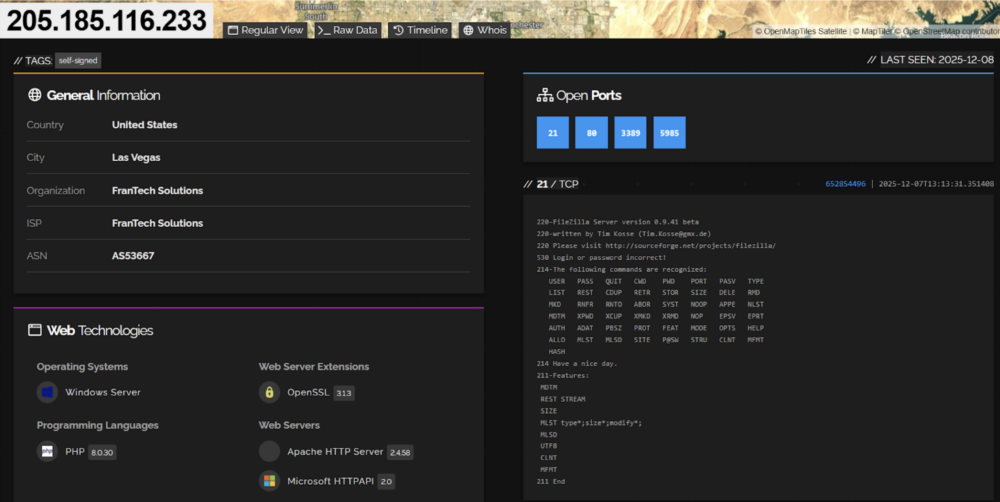Open the 652854496 hash link

tap(845, 184)
